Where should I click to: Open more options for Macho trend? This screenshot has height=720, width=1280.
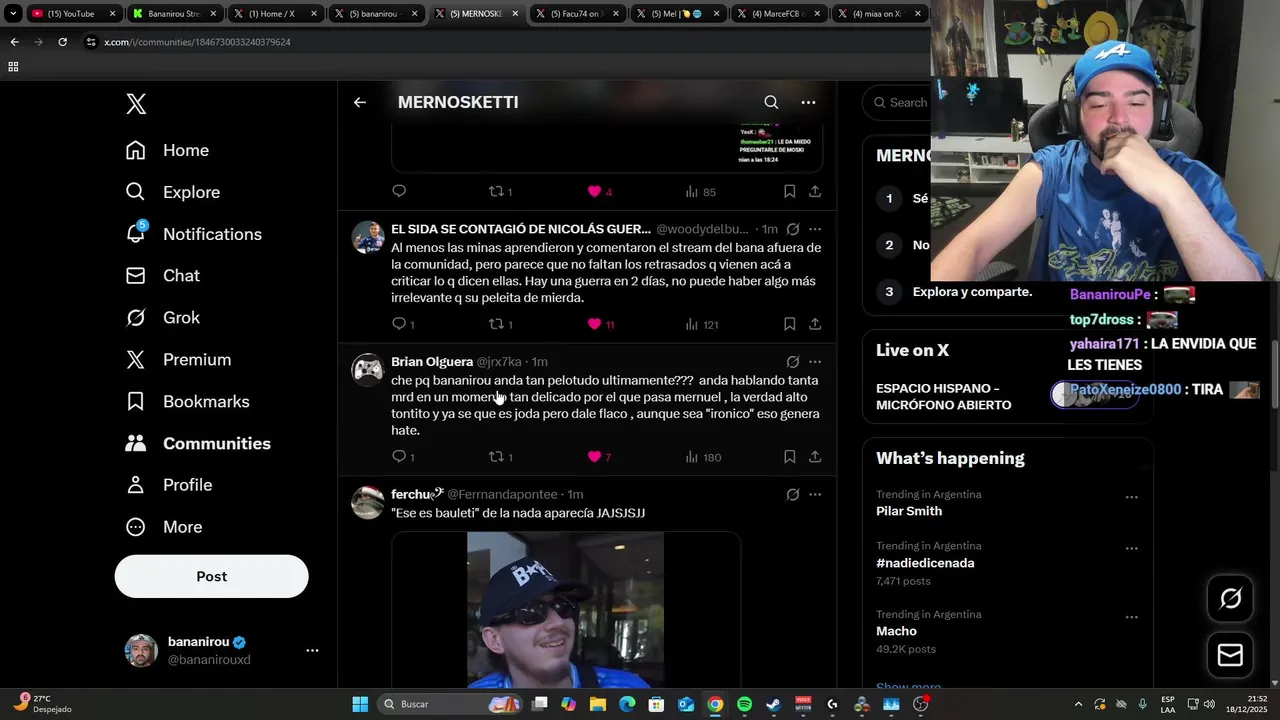tap(1131, 617)
